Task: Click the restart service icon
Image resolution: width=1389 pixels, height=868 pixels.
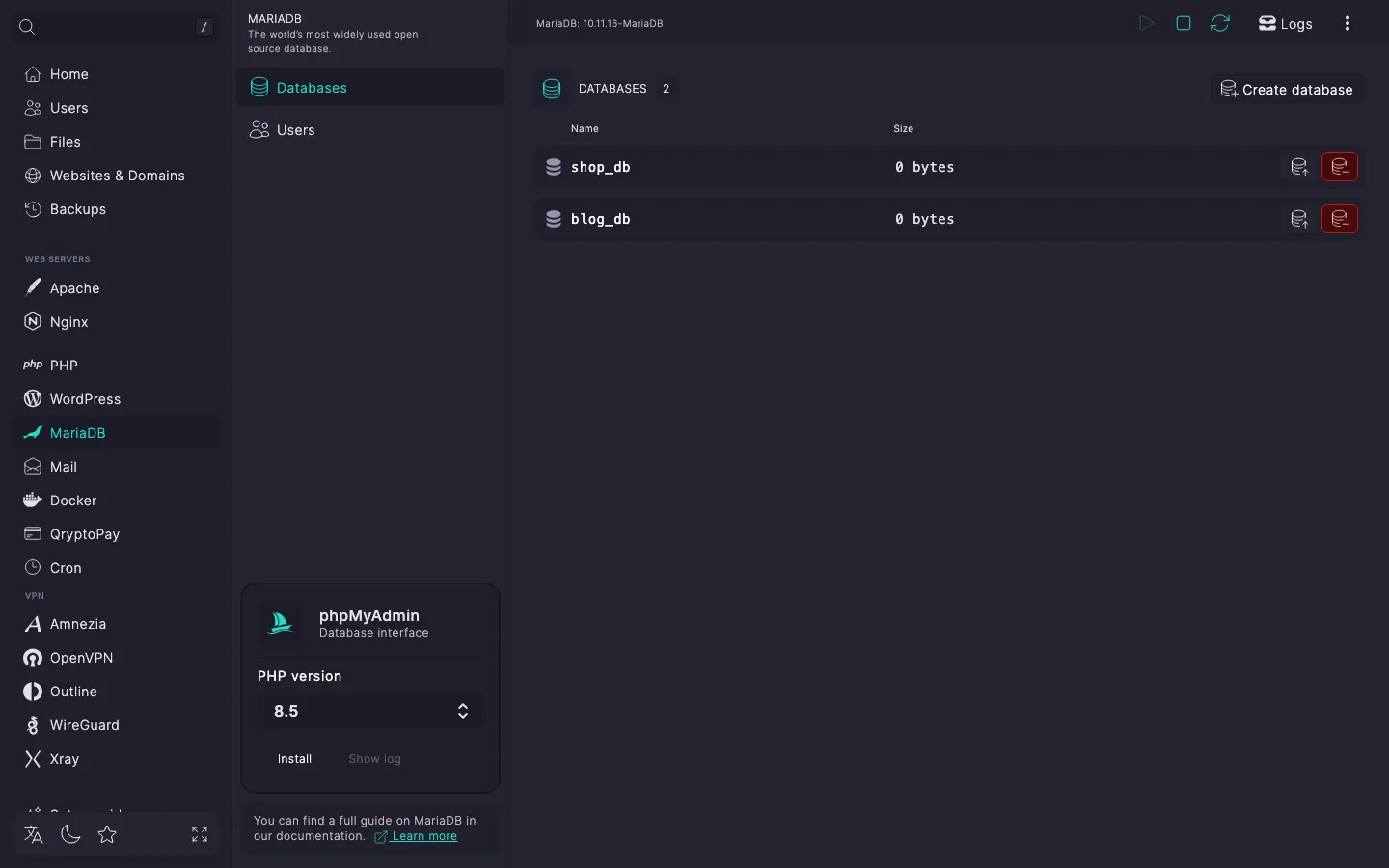Action: [x=1220, y=23]
